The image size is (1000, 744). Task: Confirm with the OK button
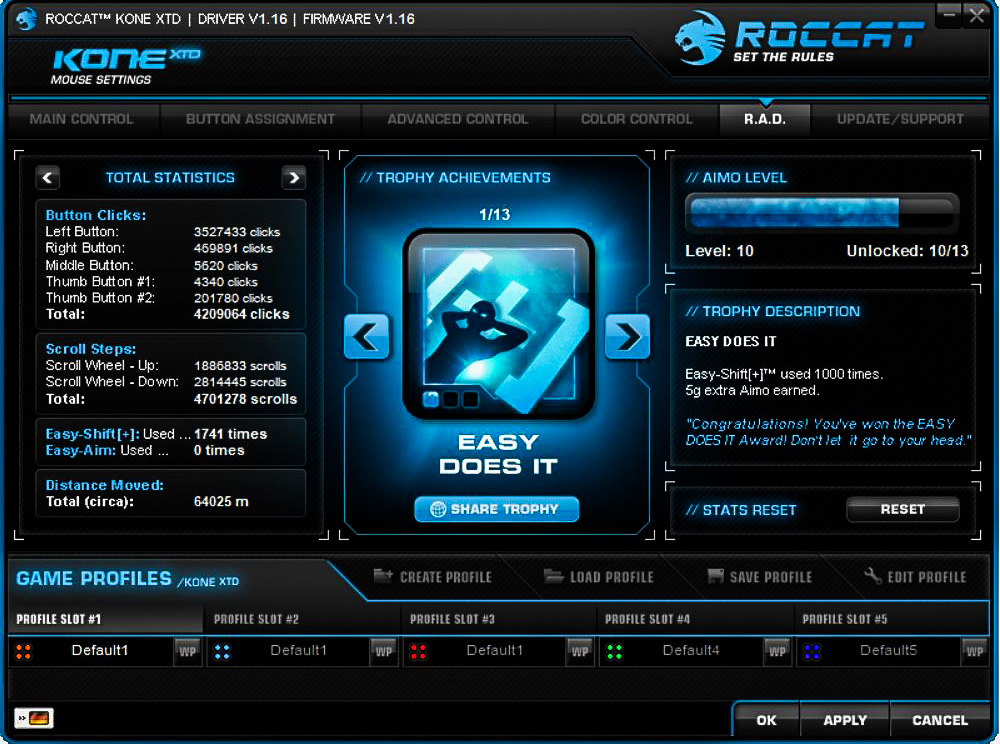766,720
